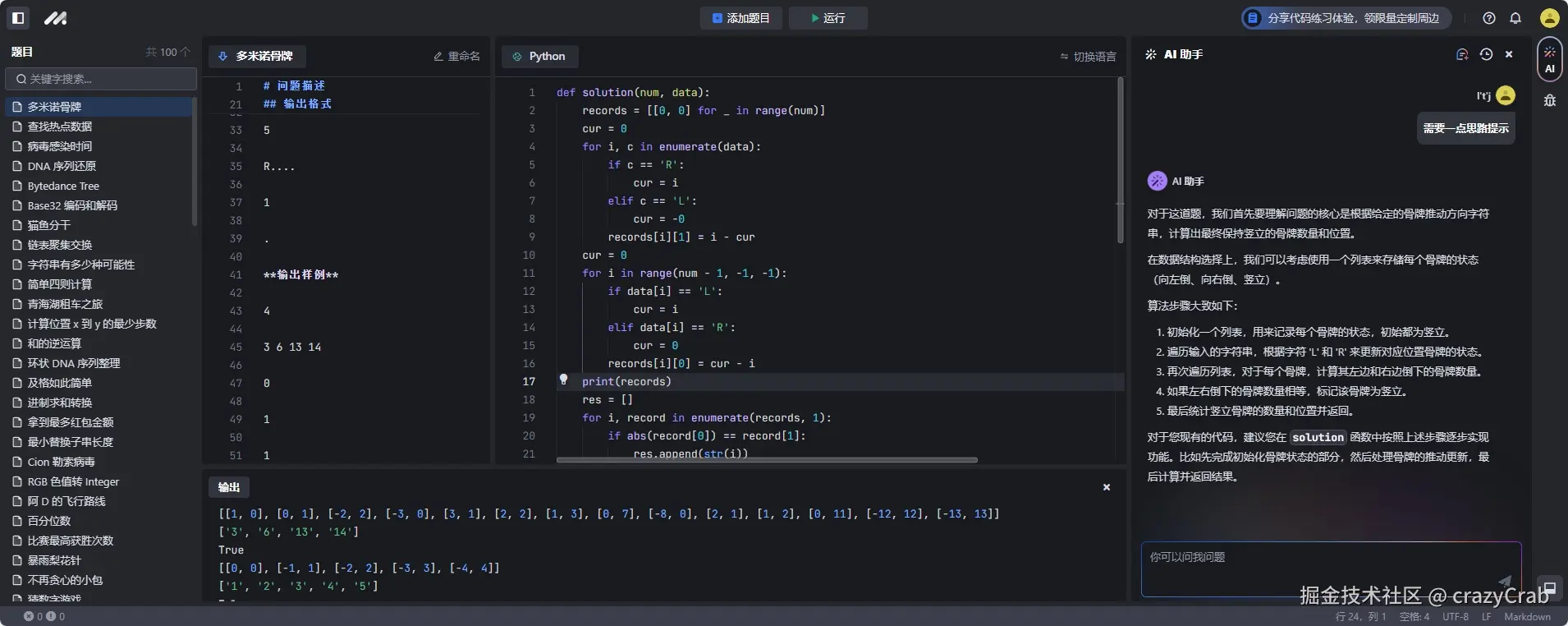
Task: Close the AI assistant panel
Action: tap(1509, 54)
